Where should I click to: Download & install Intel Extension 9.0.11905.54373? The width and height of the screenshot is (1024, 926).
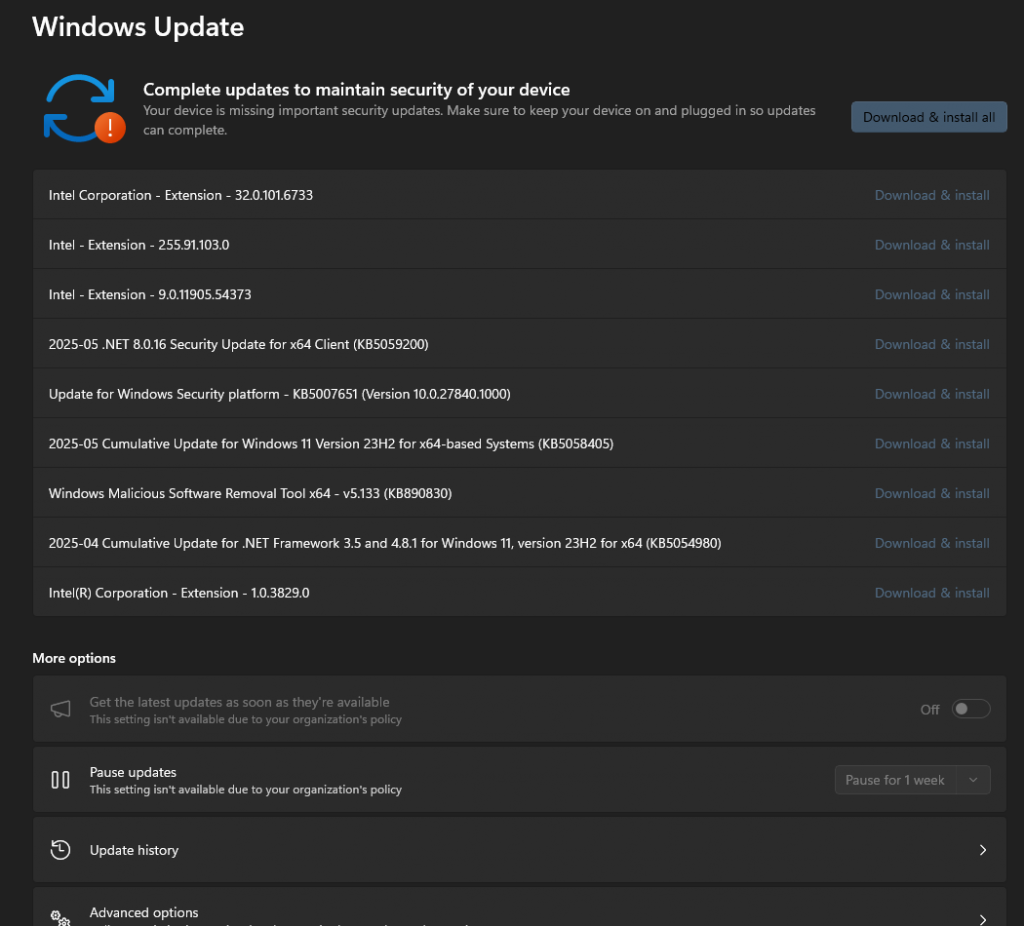click(x=931, y=295)
